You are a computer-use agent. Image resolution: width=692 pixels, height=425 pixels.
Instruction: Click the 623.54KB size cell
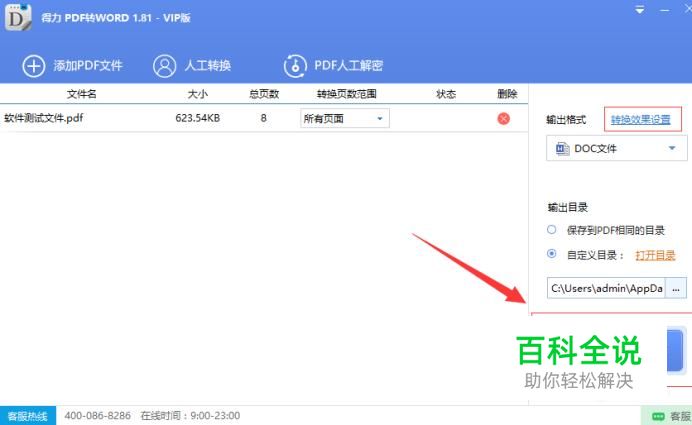point(197,118)
